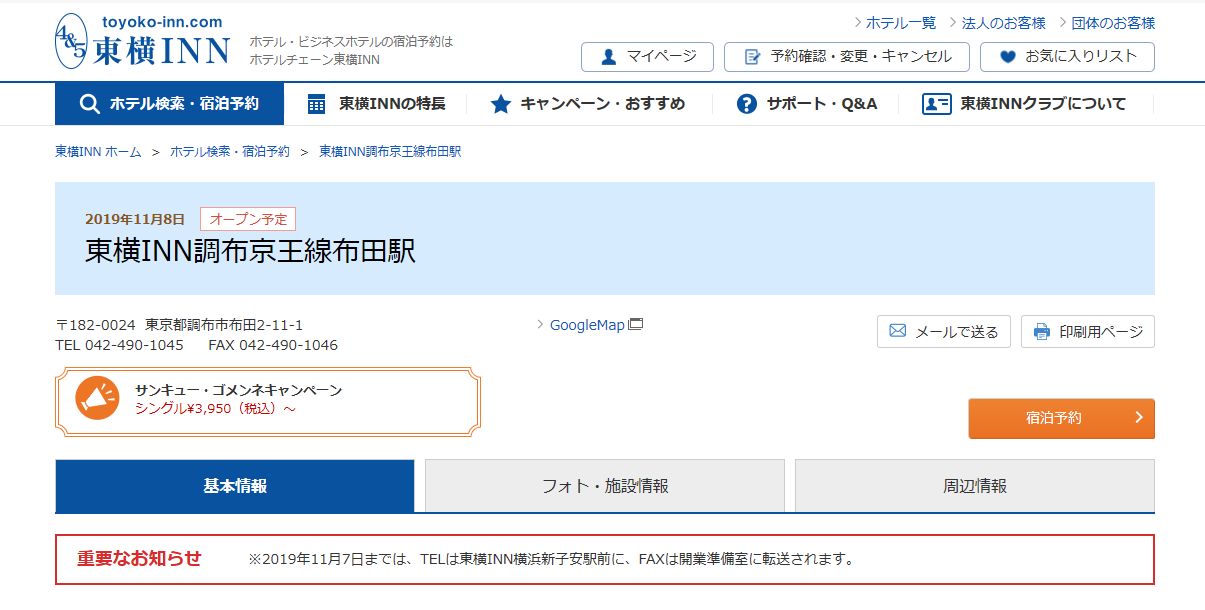Click the FAX 042-490-1046 text

pos(273,345)
